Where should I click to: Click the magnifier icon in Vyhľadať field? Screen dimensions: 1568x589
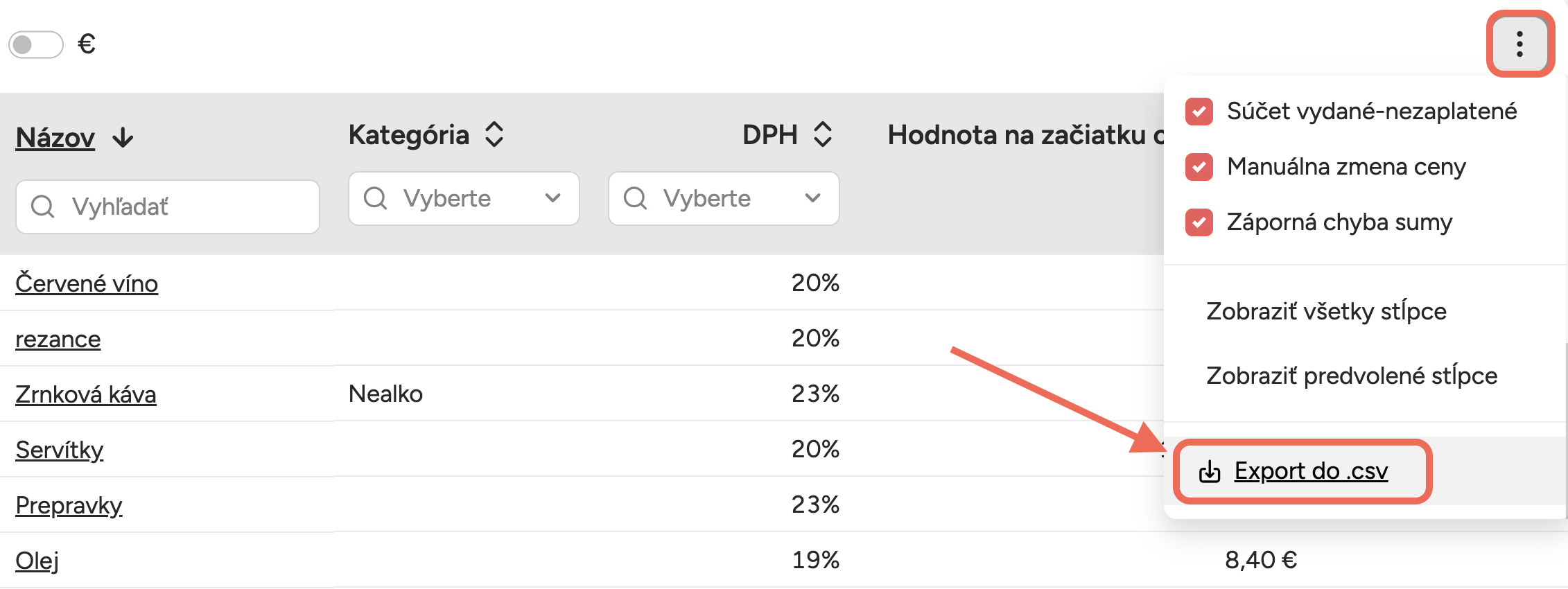click(43, 206)
